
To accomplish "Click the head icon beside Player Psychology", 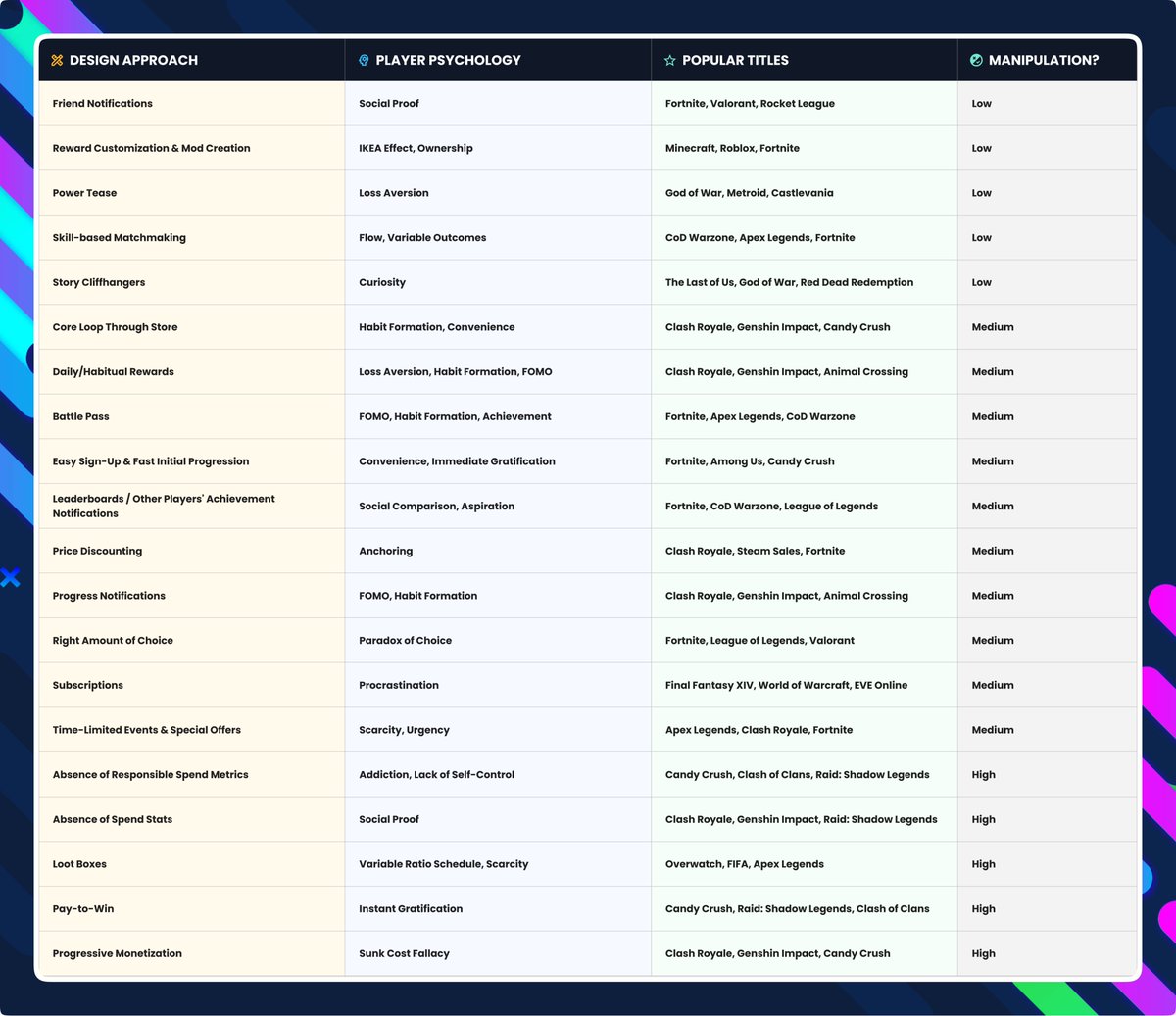I will [365, 60].
